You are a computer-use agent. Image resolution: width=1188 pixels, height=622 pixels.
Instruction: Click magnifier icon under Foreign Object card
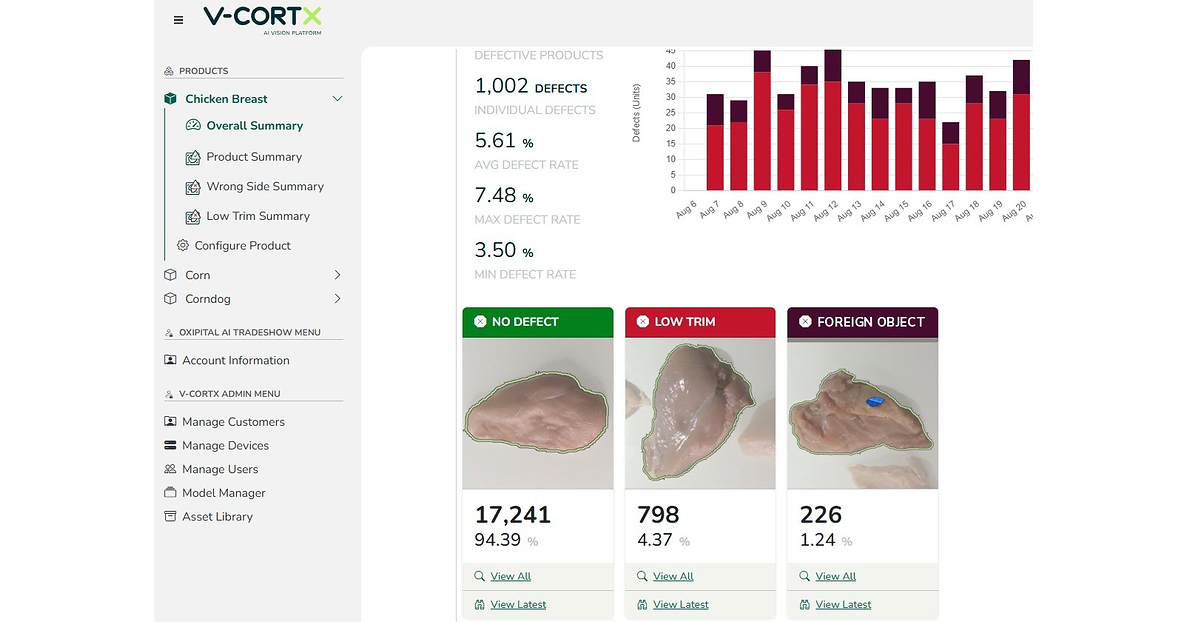click(x=805, y=577)
